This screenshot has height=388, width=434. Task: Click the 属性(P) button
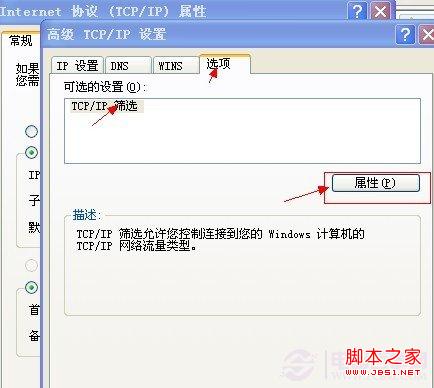point(376,183)
